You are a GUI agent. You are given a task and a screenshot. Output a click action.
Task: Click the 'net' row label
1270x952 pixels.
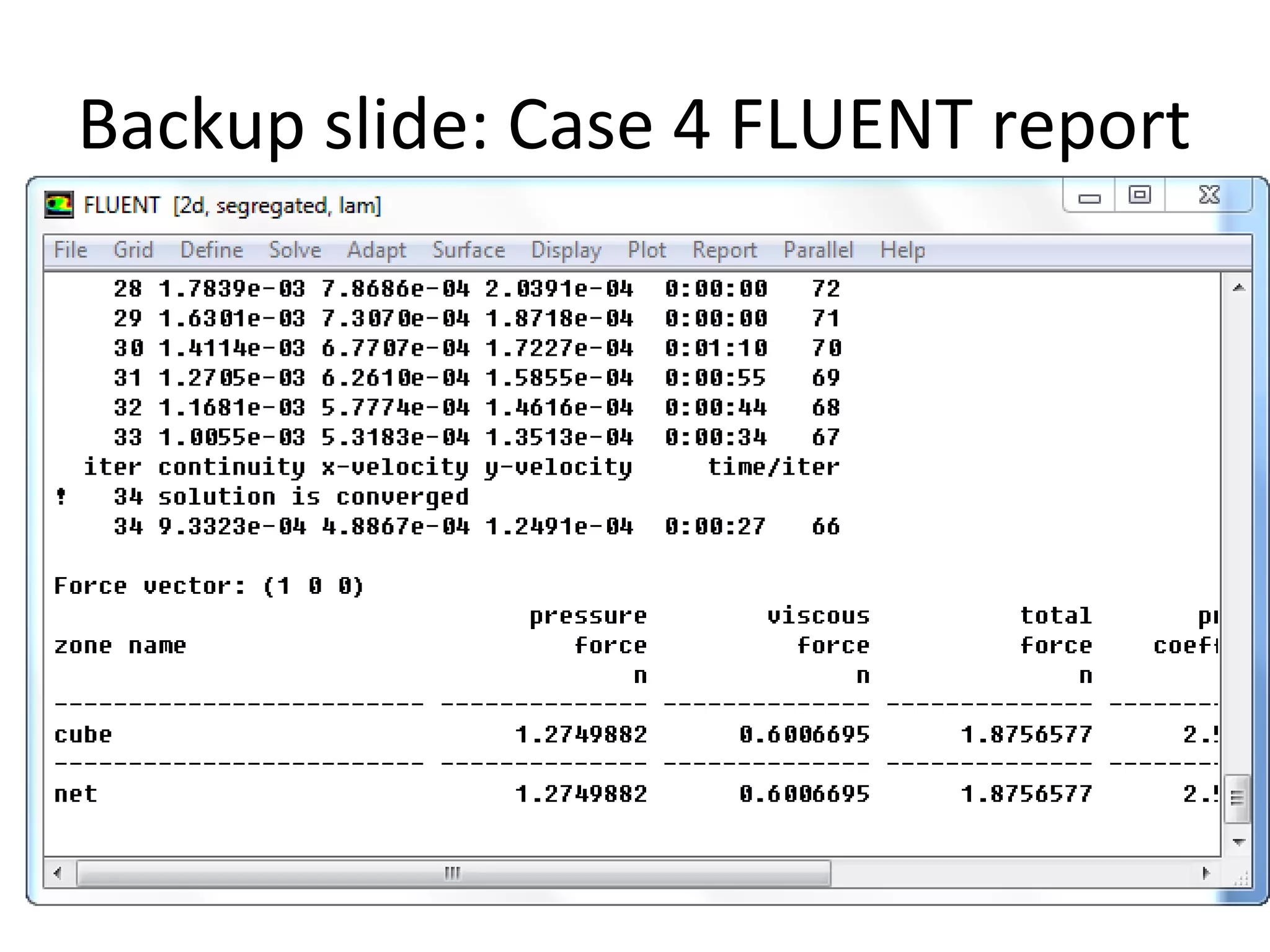[76, 794]
